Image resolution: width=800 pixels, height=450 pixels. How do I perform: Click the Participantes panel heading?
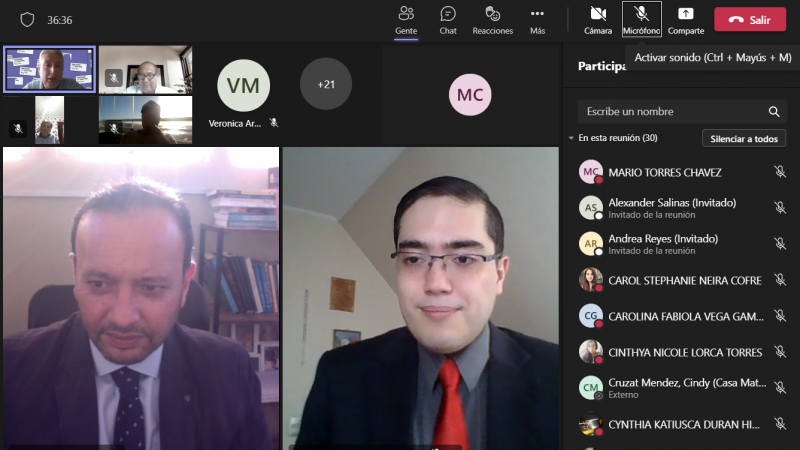pyautogui.click(x=602, y=66)
